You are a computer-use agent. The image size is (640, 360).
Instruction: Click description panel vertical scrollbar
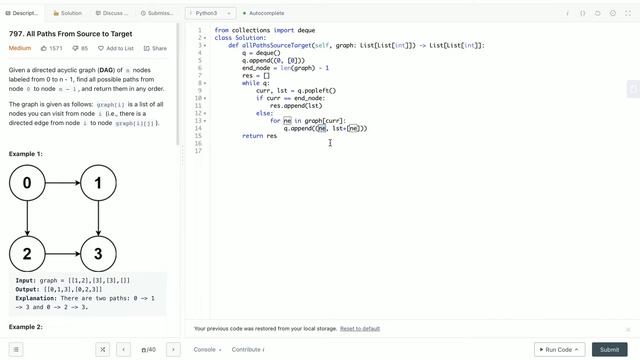pyautogui.click(x=178, y=84)
